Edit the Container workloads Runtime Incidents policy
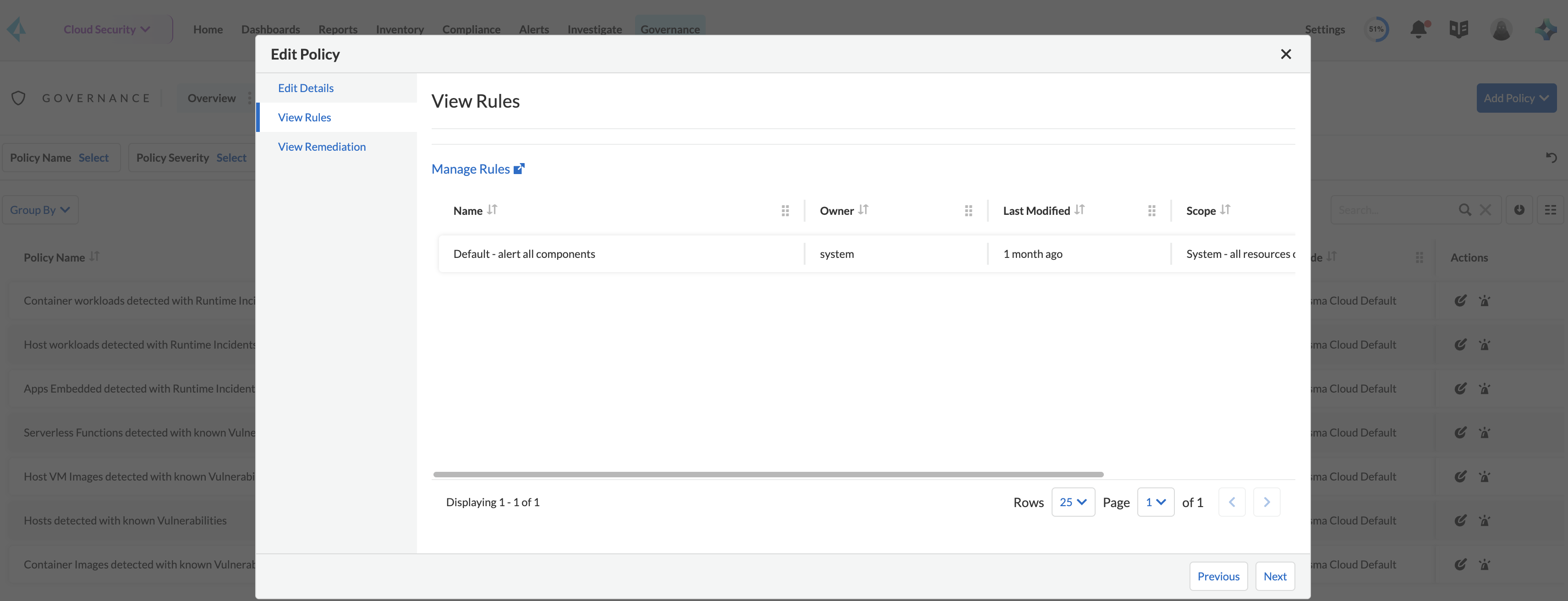1568x601 pixels. click(x=1460, y=300)
